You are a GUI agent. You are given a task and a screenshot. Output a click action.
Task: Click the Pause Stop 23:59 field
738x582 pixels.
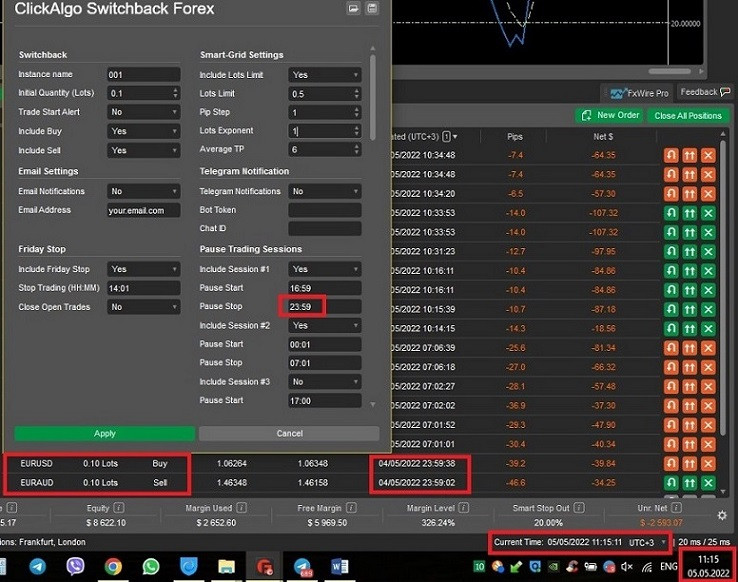[325, 307]
